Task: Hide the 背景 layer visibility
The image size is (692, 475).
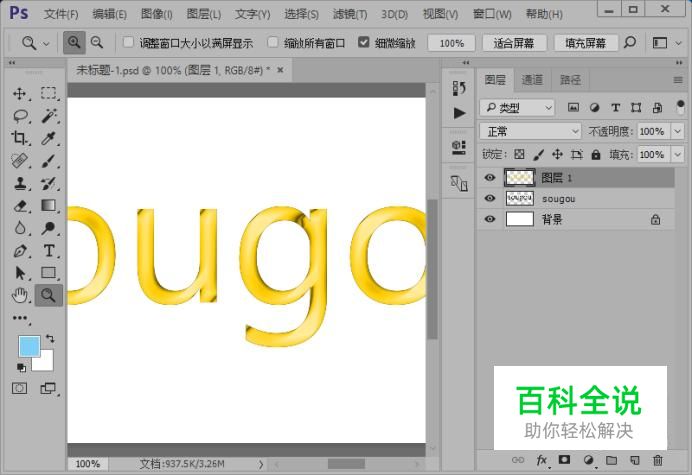Action: tap(490, 219)
